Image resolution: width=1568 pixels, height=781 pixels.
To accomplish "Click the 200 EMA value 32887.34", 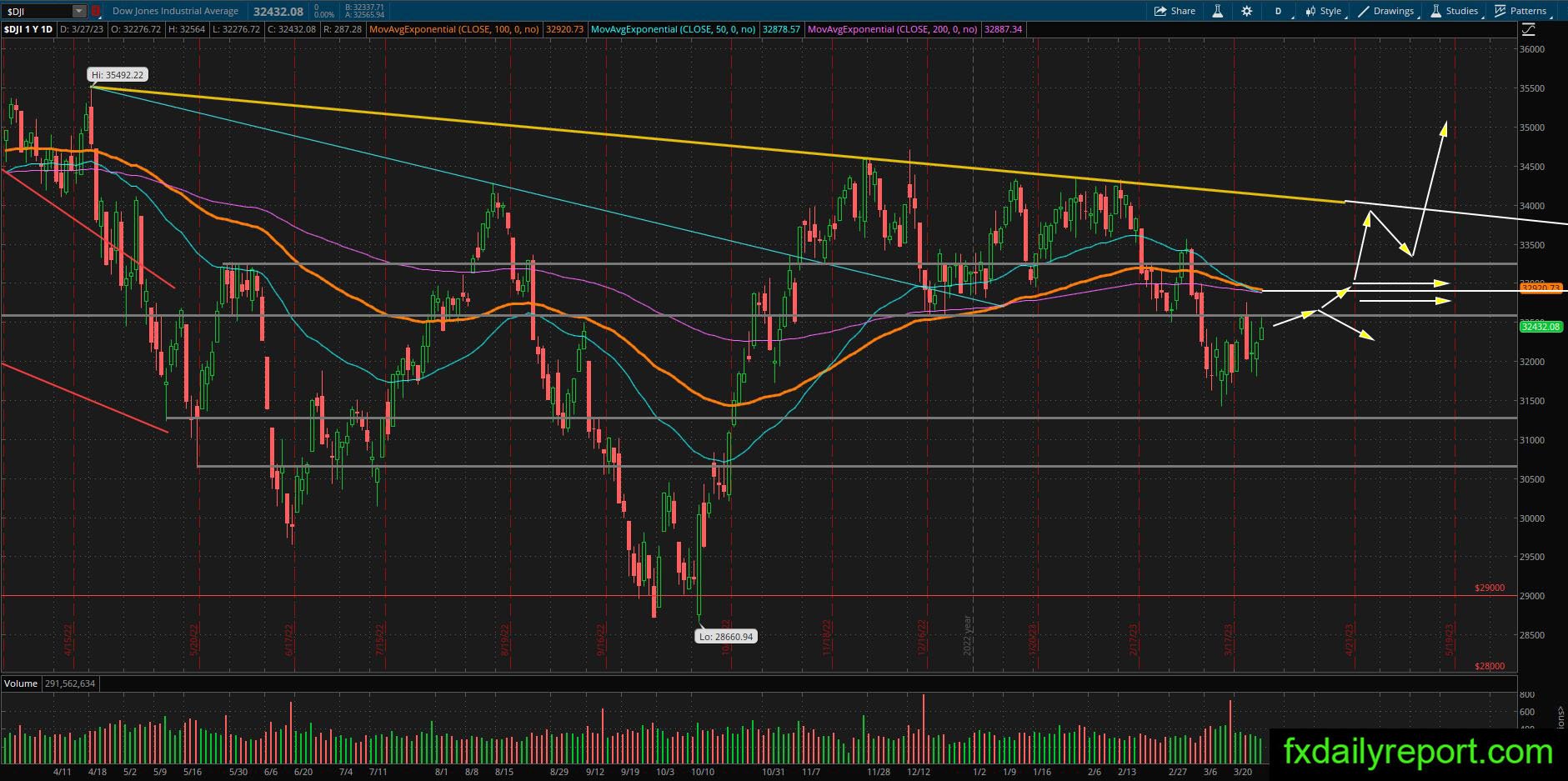I will click(1003, 29).
